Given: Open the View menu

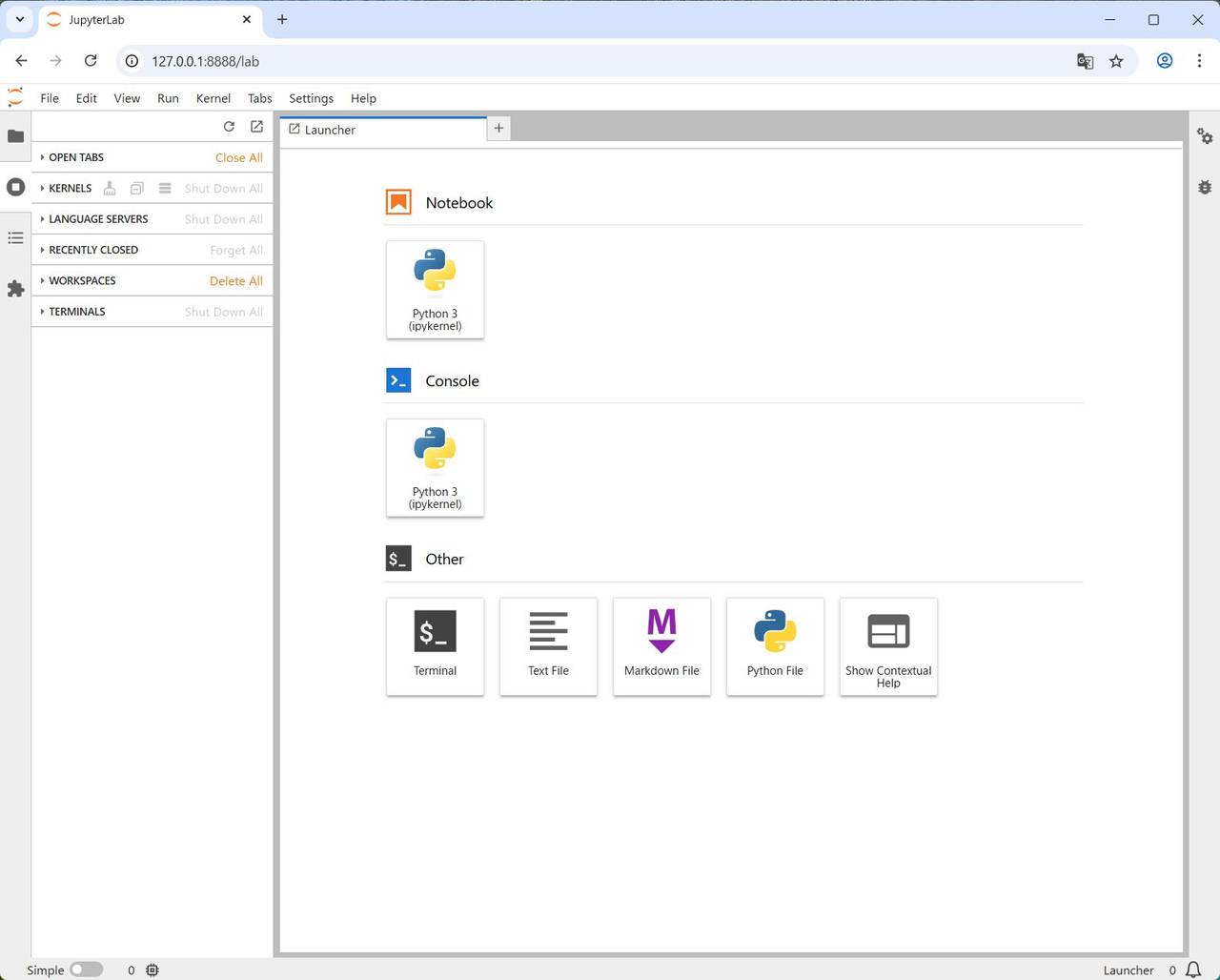Looking at the screenshot, I should click(127, 98).
